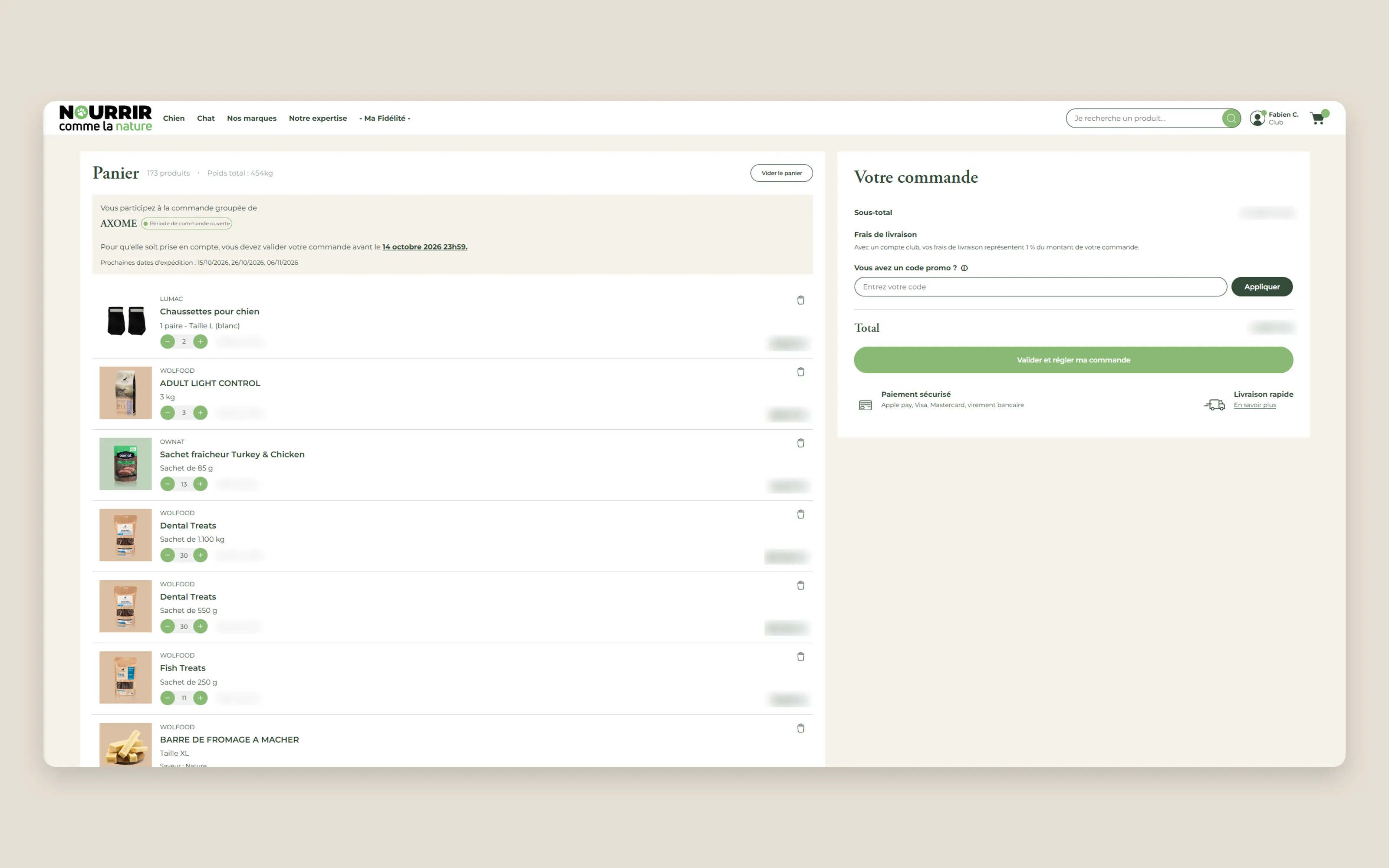1389x868 pixels.
Task: Click the secure payment card icon
Action: (x=865, y=405)
